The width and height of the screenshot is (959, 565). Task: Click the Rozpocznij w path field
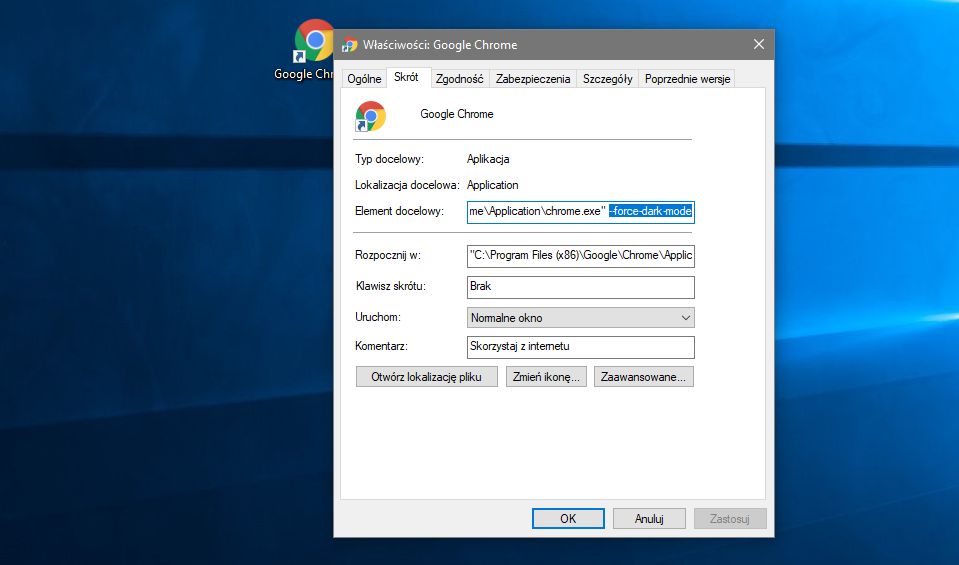(580, 256)
